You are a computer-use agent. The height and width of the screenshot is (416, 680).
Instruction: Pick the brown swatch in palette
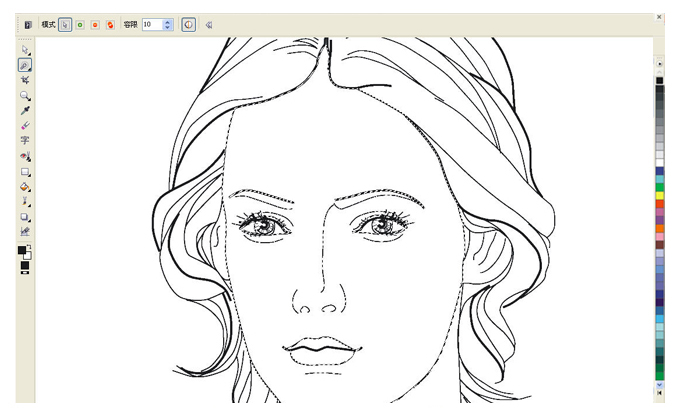coord(660,245)
